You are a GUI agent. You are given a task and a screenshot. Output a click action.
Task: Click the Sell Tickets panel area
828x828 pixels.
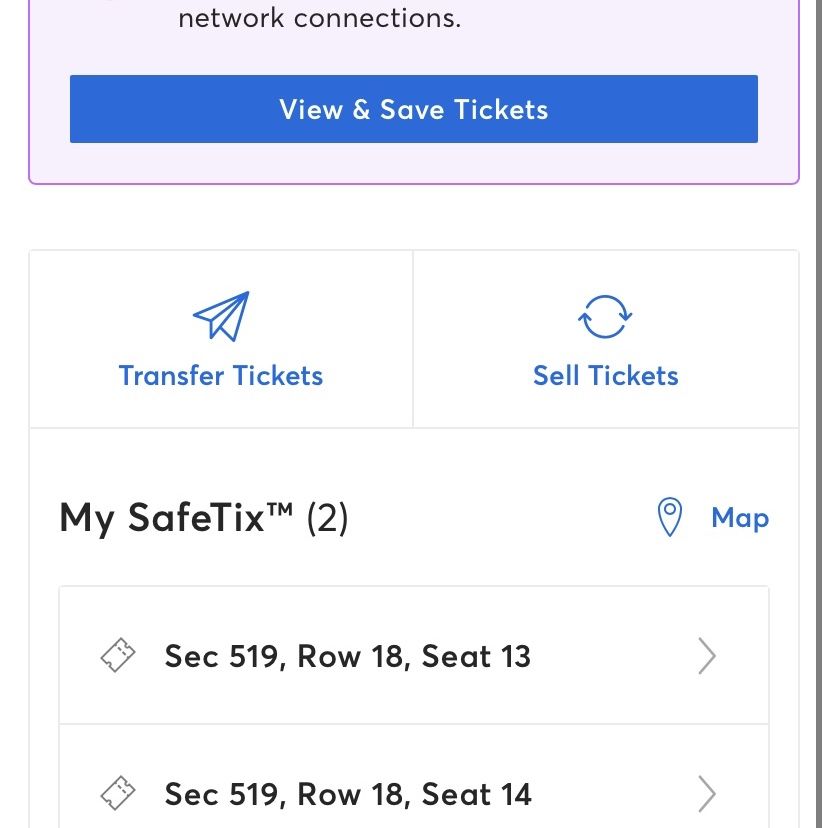(x=606, y=339)
